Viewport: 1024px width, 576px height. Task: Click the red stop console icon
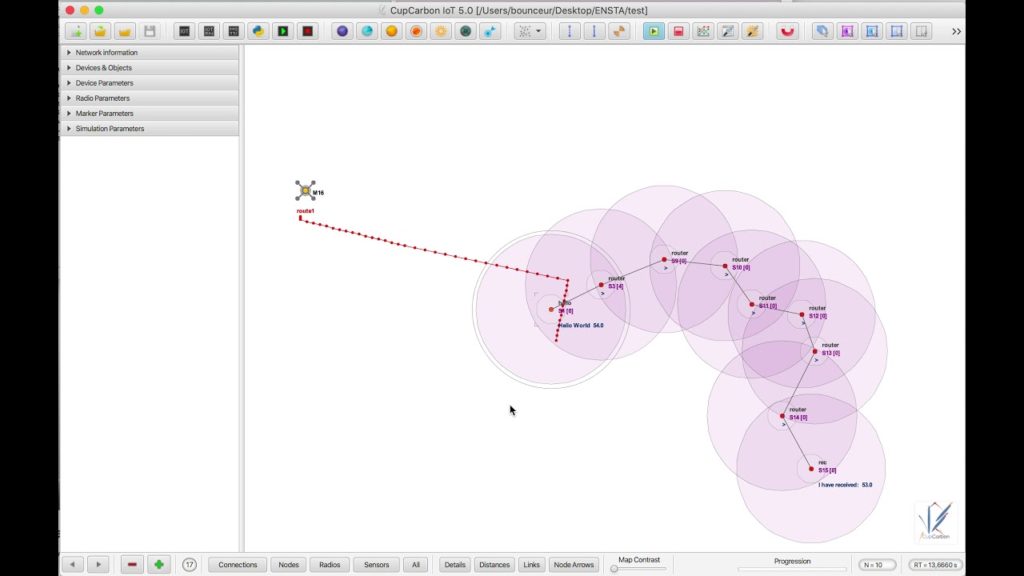click(308, 31)
